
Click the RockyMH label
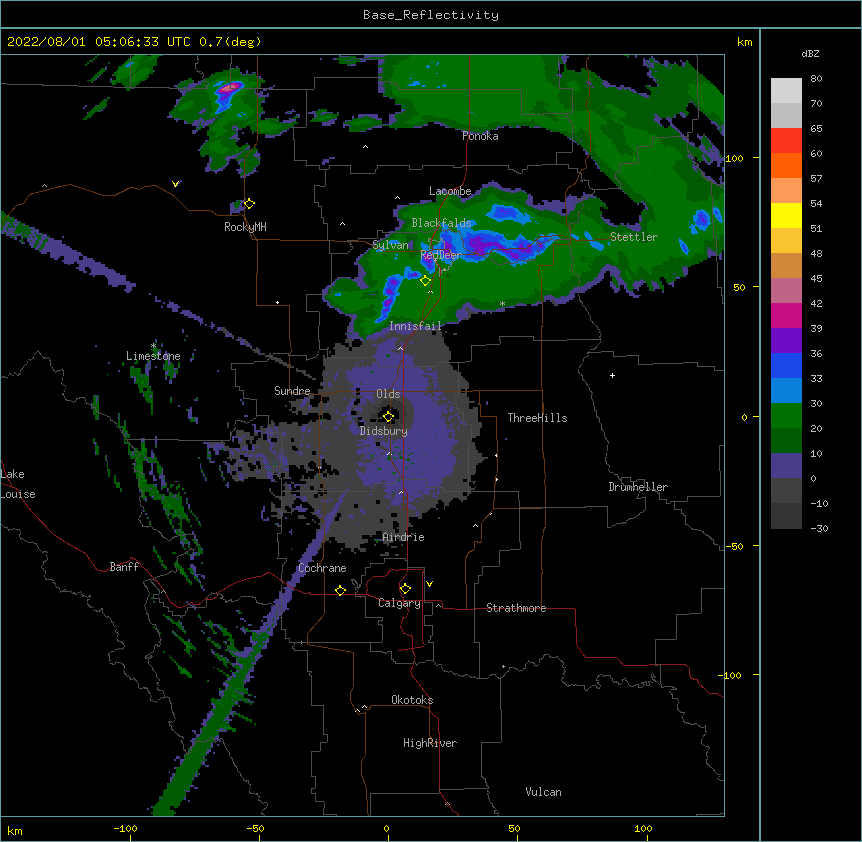pyautogui.click(x=245, y=227)
